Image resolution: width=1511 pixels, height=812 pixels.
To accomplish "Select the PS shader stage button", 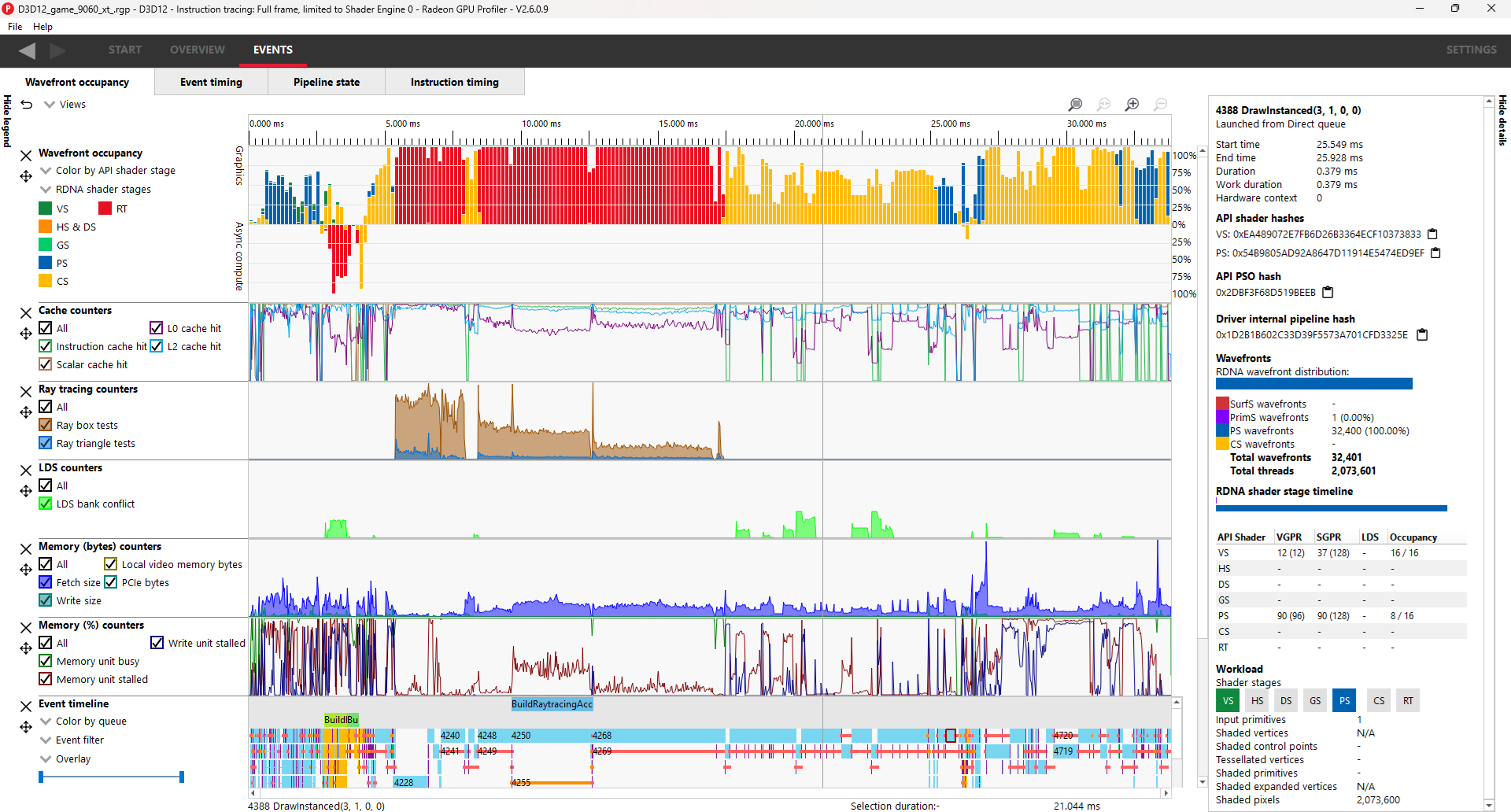I will click(1344, 700).
